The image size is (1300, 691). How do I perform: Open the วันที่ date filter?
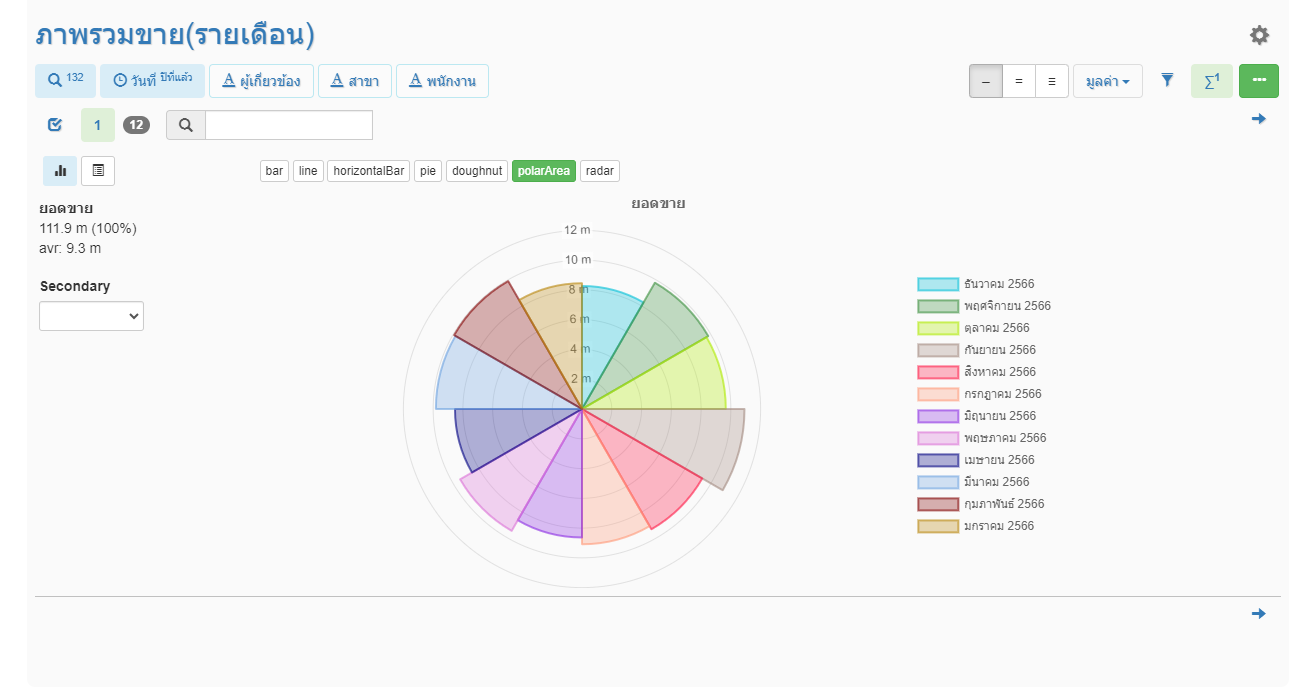152,81
